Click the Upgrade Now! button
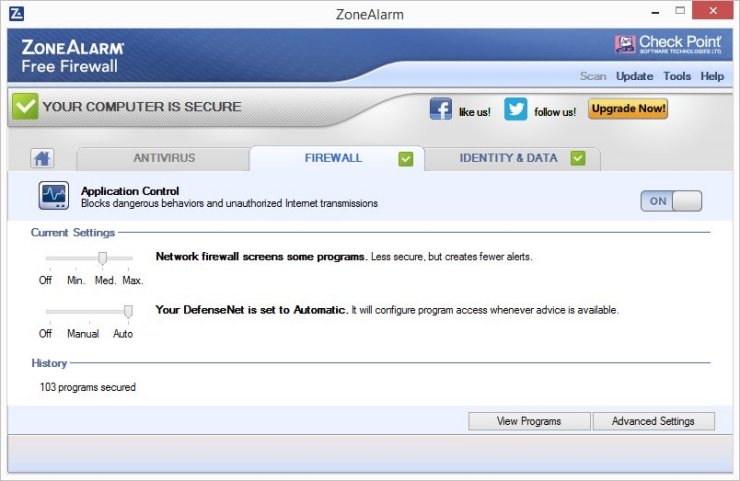 [628, 109]
